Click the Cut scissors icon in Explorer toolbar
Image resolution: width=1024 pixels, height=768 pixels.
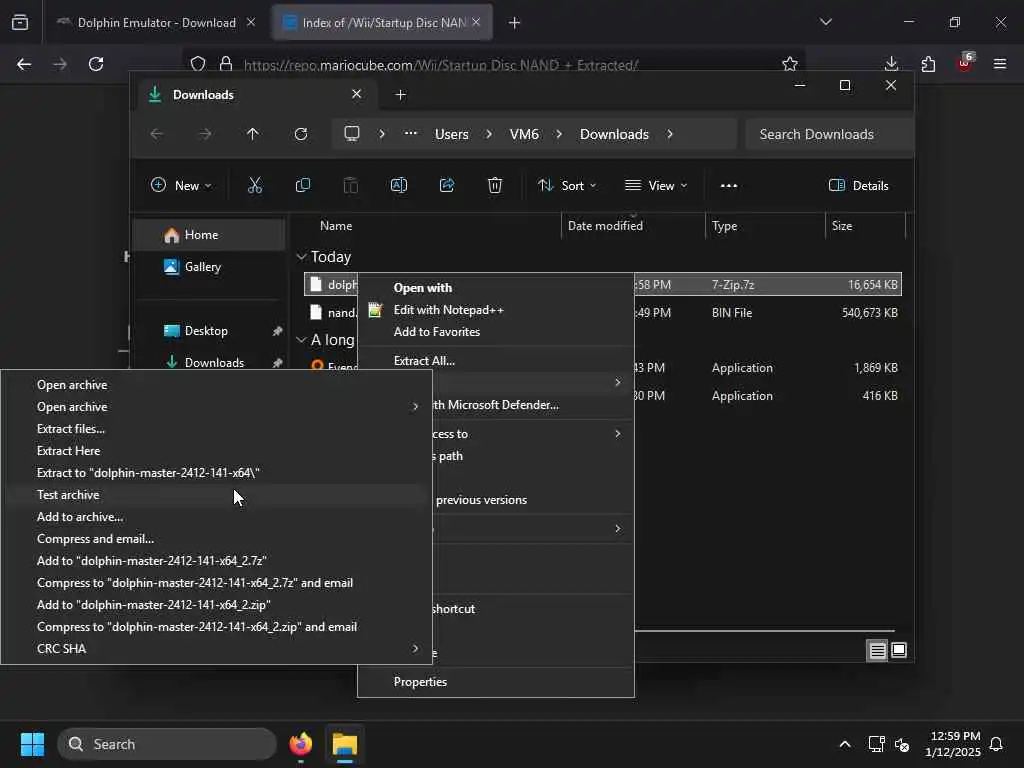tap(255, 185)
